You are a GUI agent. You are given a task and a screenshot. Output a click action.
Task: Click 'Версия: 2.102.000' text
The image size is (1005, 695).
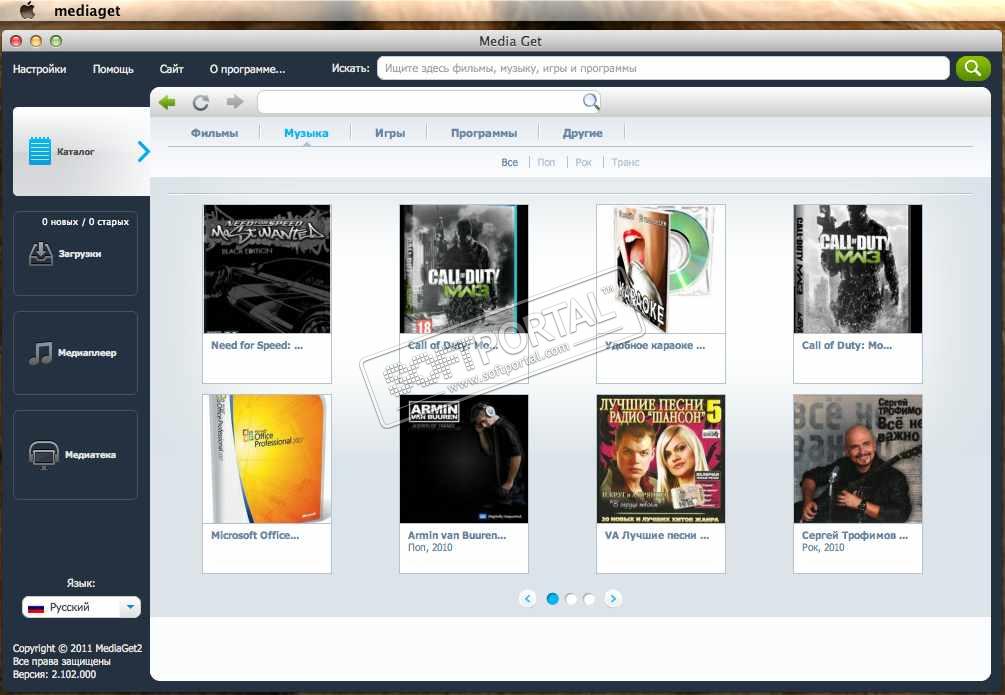(54, 674)
